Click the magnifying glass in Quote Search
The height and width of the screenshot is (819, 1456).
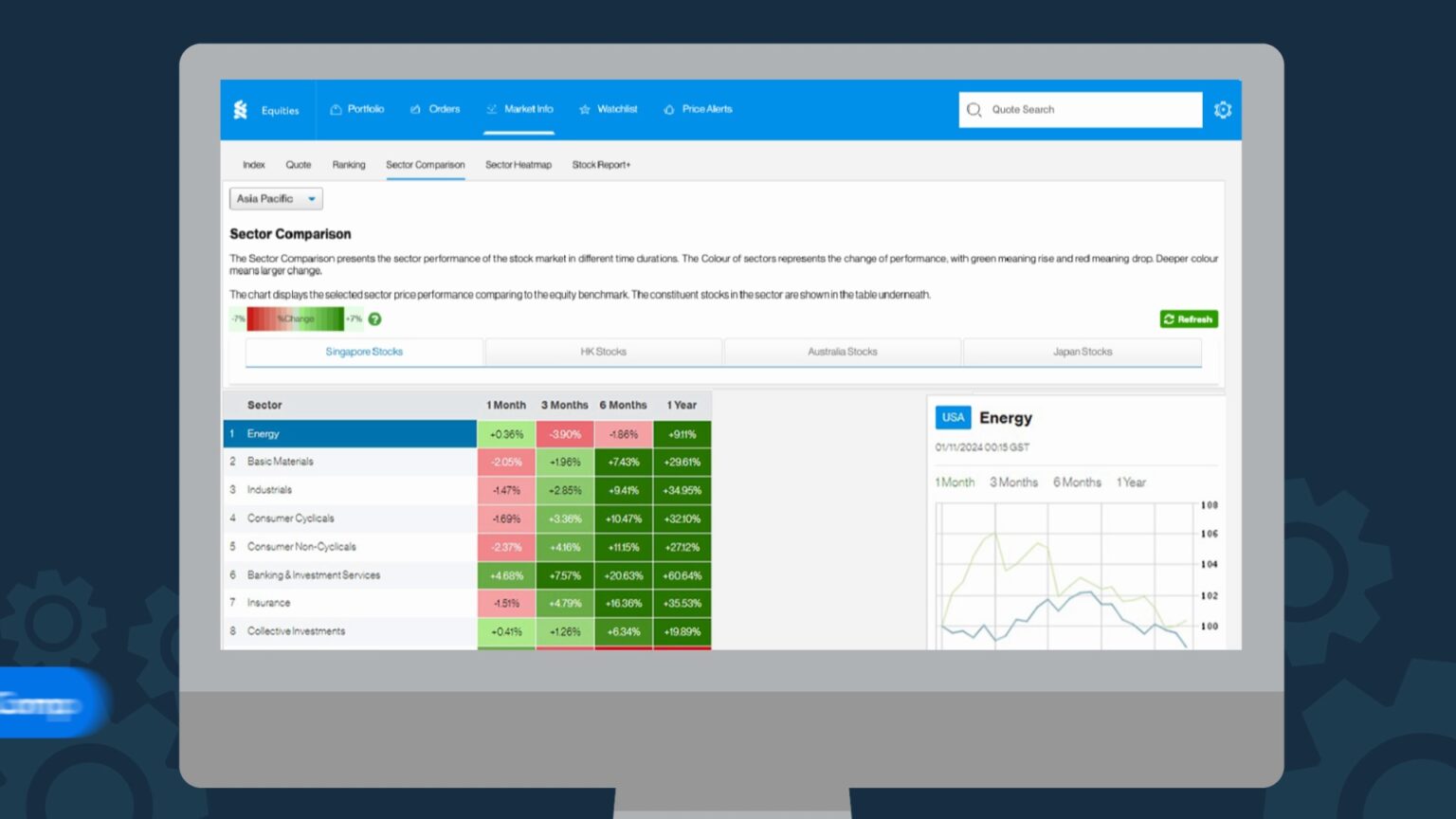(974, 109)
